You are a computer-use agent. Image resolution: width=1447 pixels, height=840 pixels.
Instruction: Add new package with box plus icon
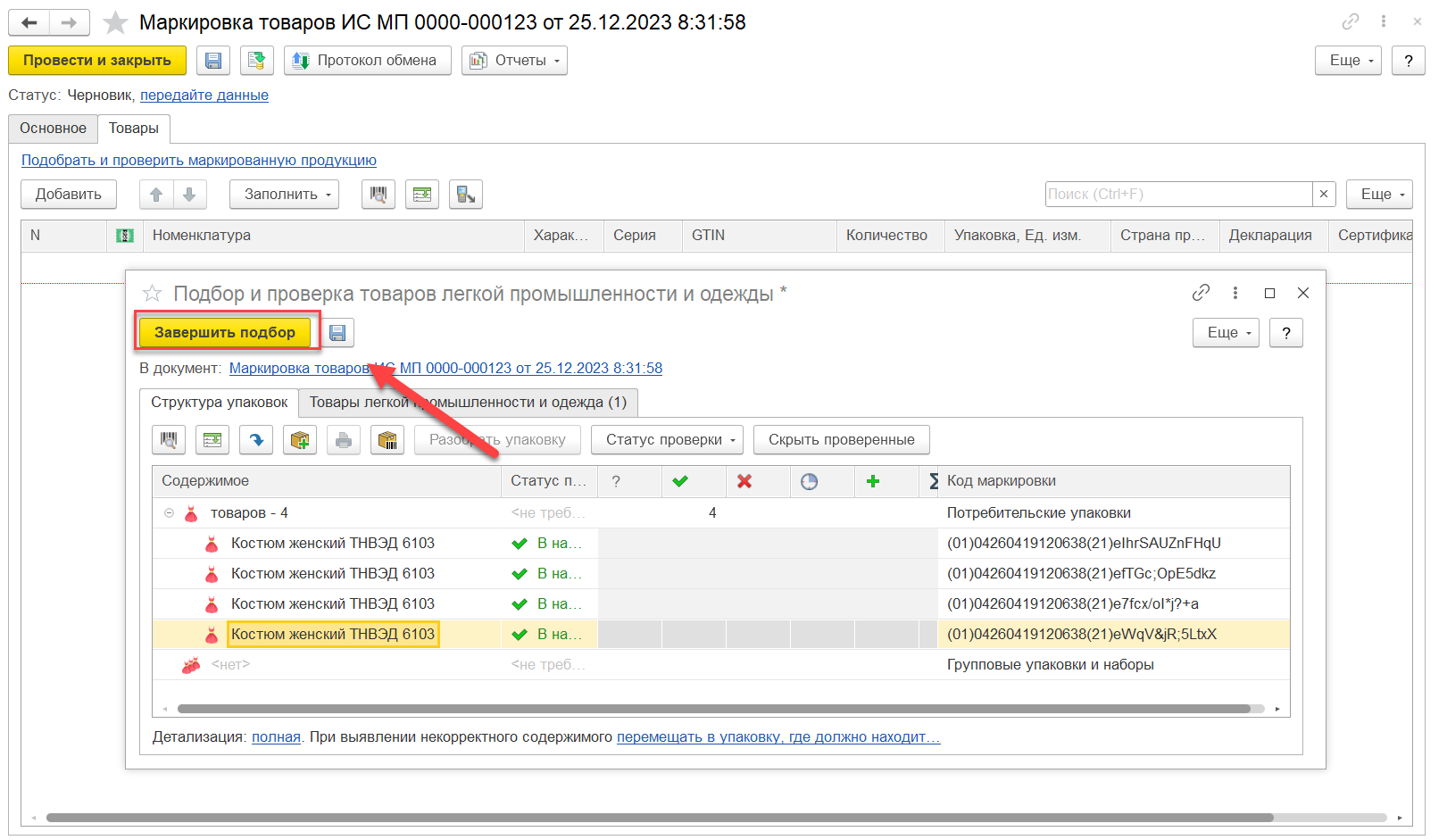pyautogui.click(x=300, y=440)
